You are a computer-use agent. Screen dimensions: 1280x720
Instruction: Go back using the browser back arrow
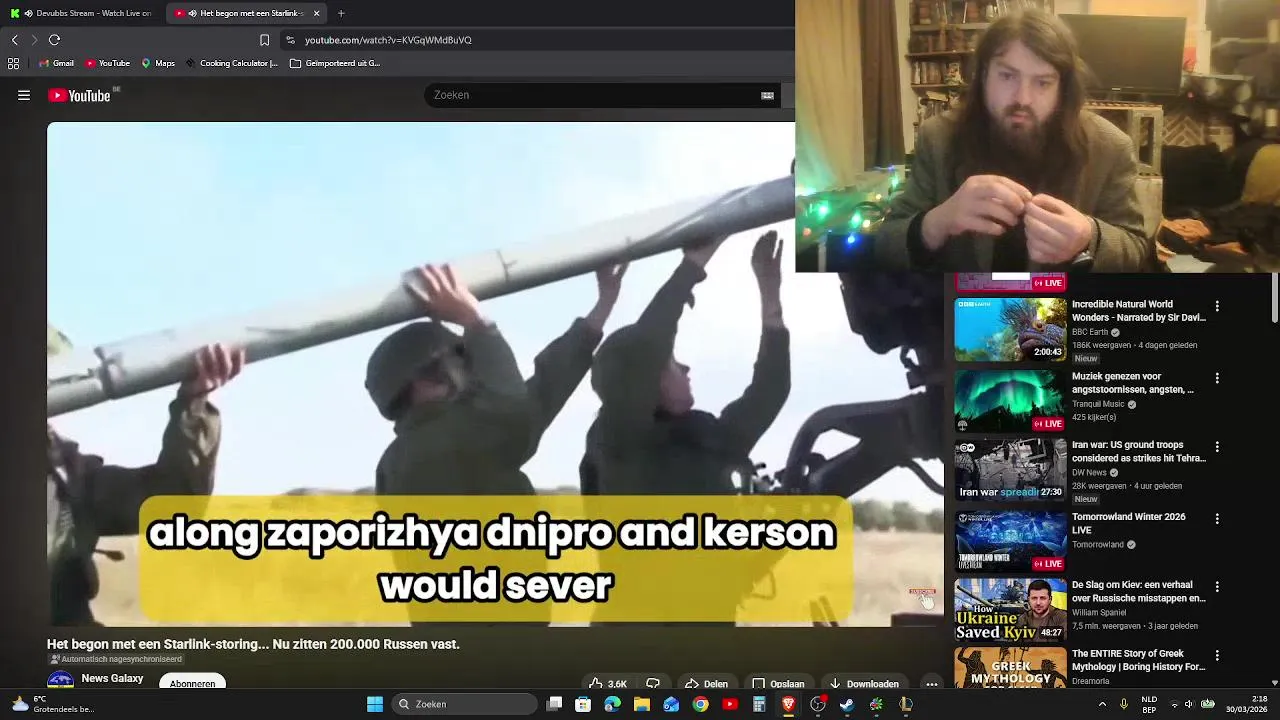(14, 40)
